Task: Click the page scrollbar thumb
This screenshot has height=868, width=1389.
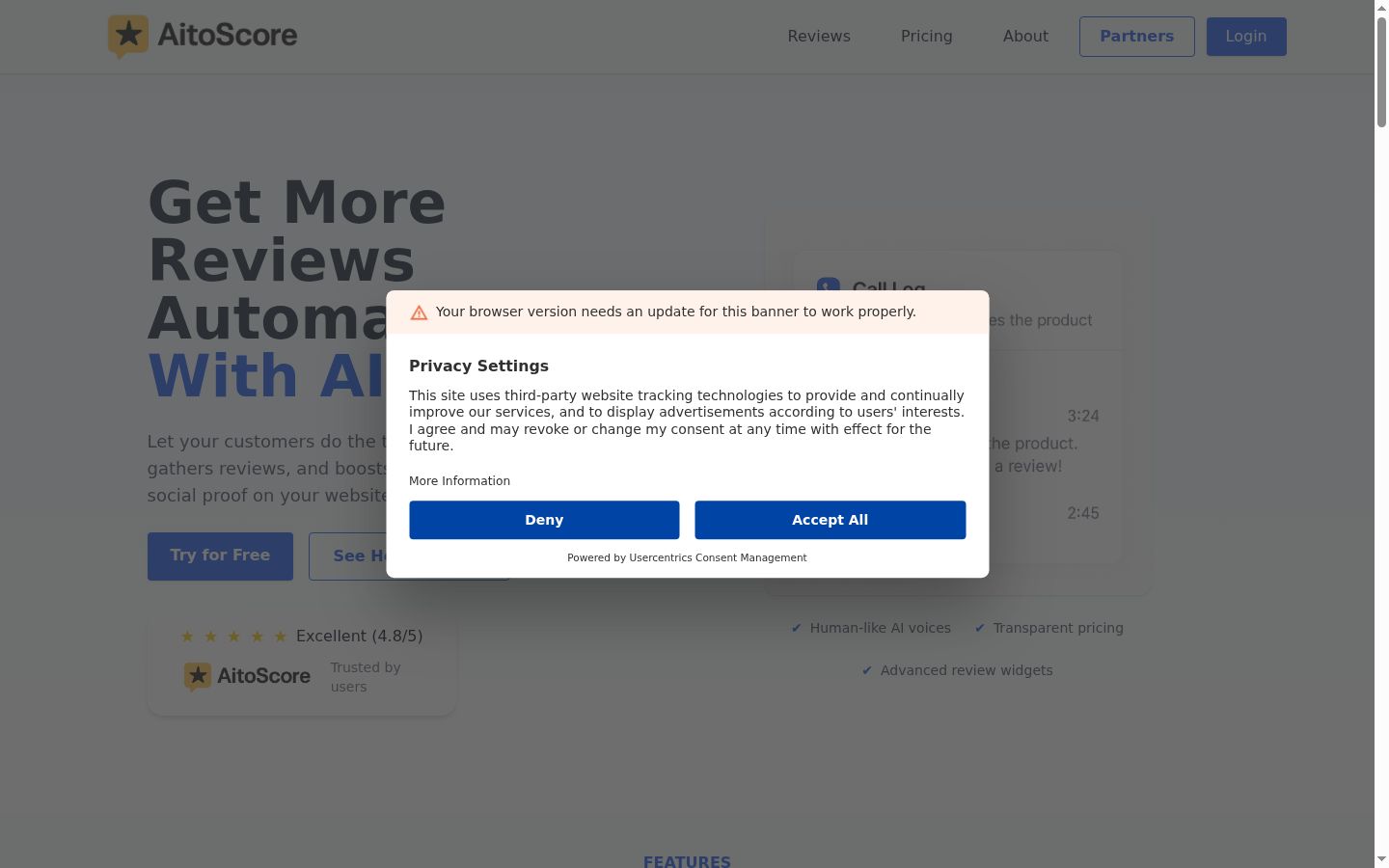Action: [x=1381, y=71]
